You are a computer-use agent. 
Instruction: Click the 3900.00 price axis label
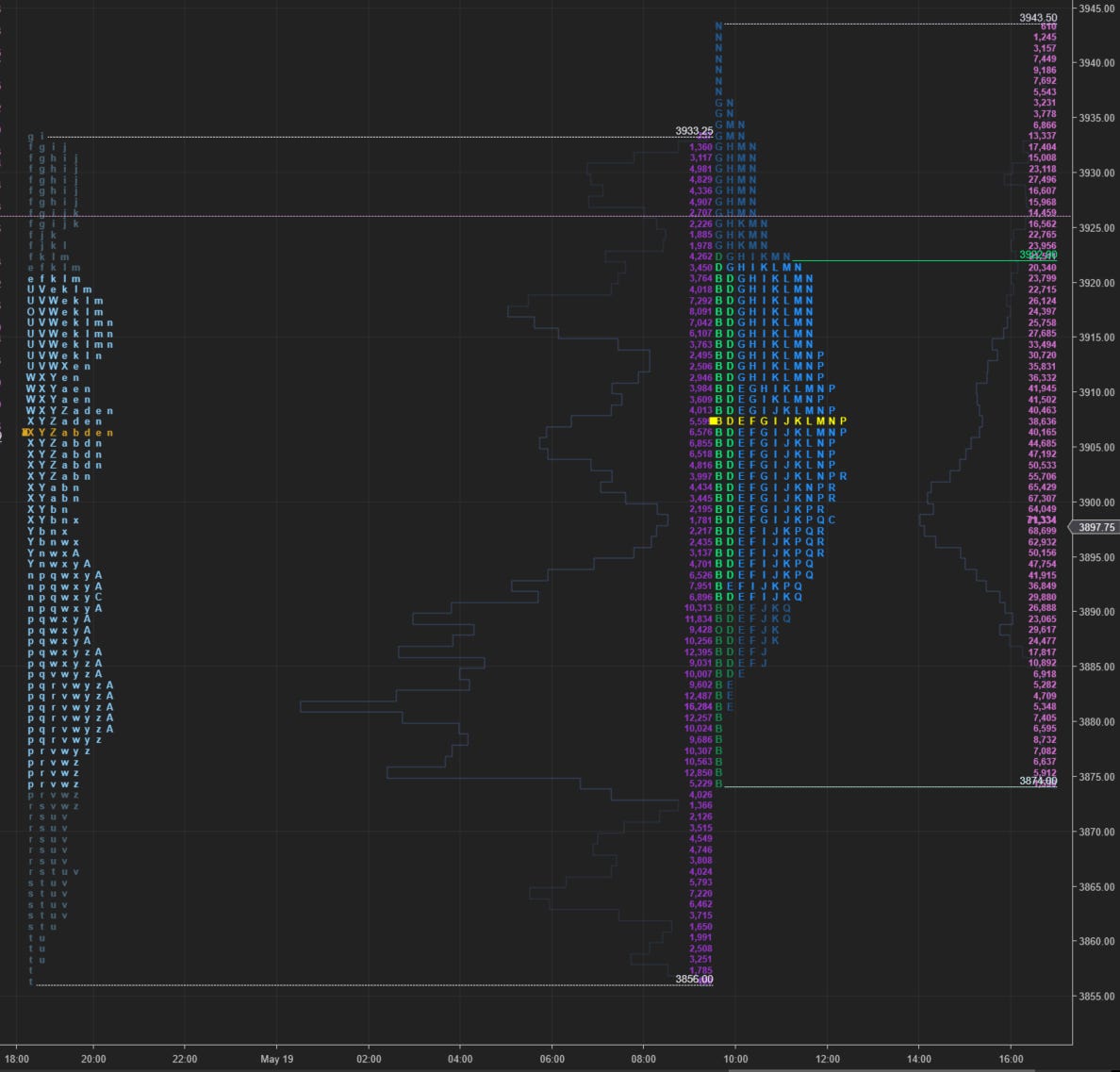(x=1096, y=503)
